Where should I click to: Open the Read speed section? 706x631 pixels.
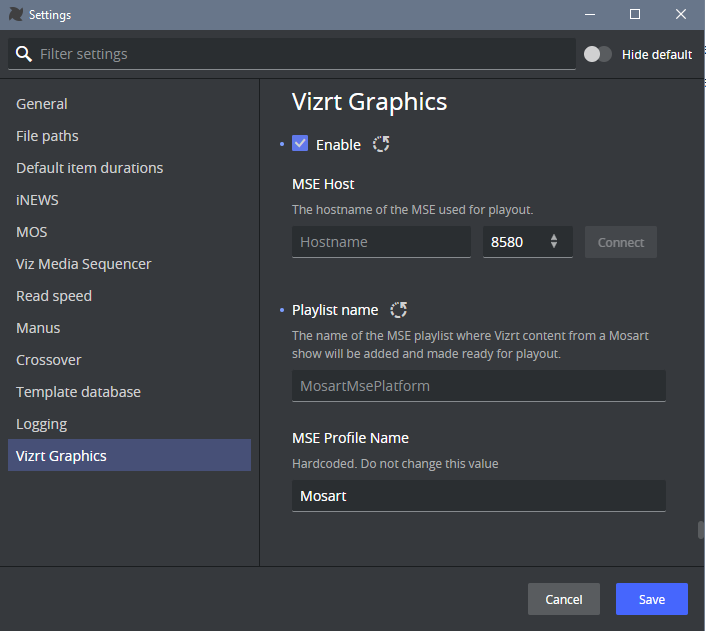point(129,296)
